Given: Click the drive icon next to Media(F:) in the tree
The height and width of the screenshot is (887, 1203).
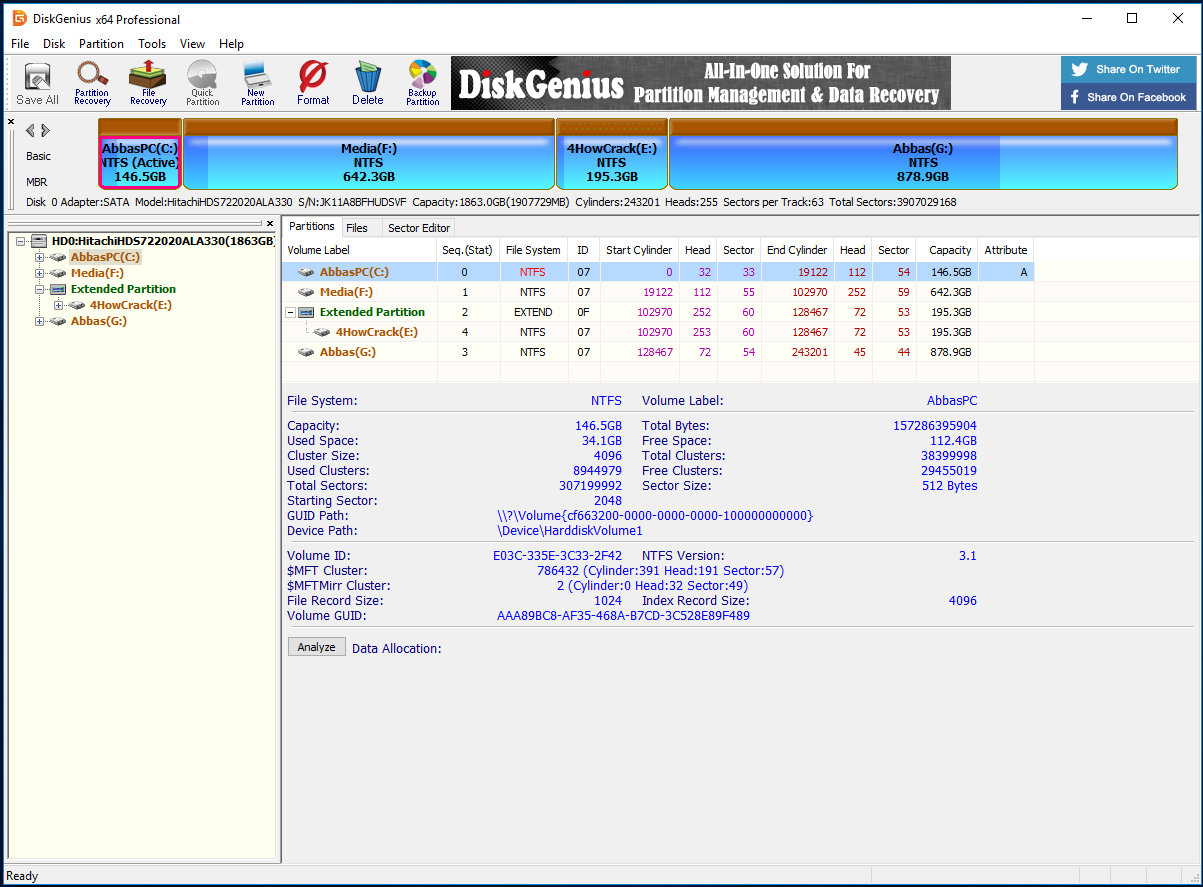Looking at the screenshot, I should pos(59,273).
